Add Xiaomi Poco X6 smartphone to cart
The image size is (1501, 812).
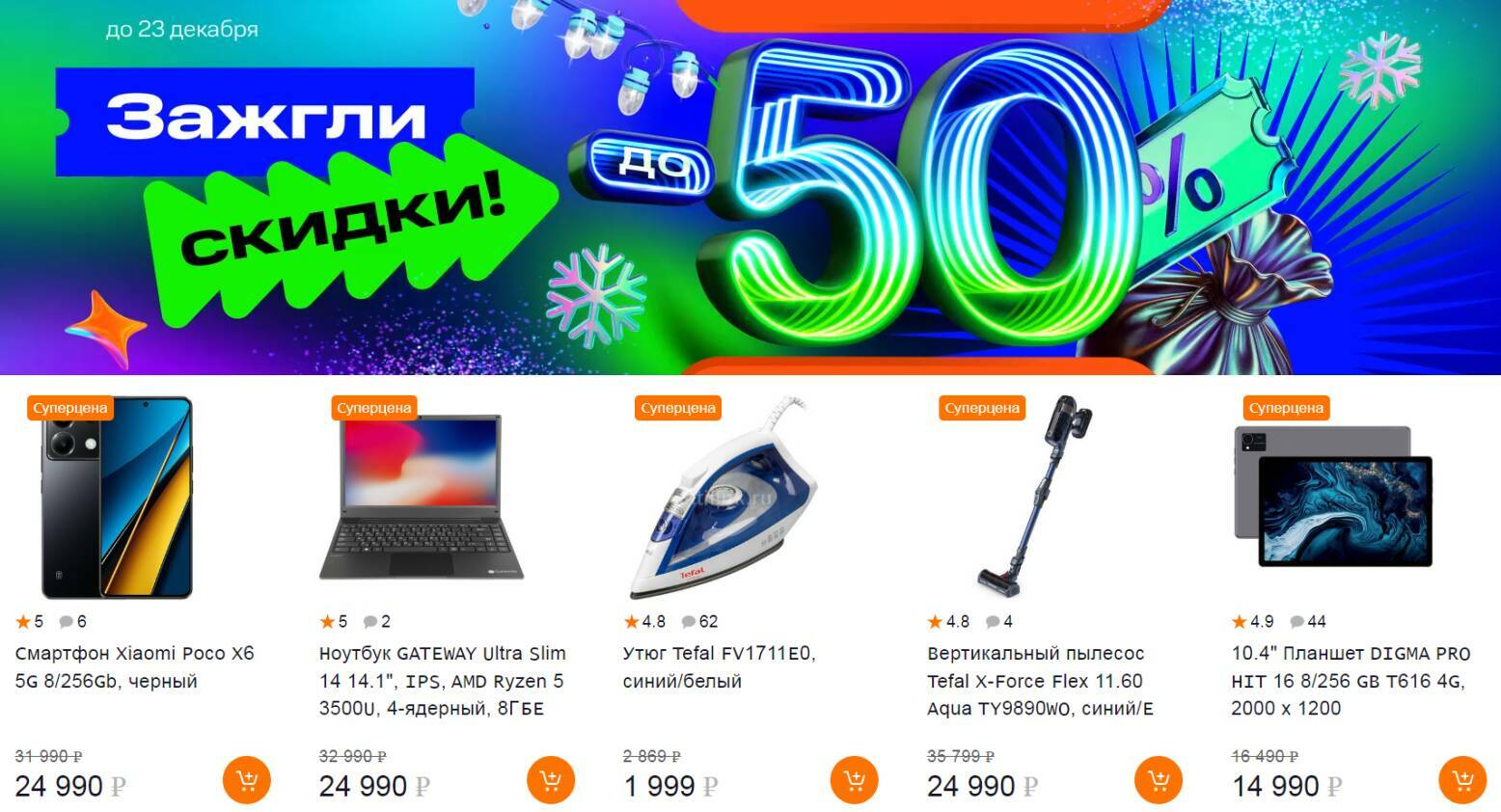pos(247,780)
